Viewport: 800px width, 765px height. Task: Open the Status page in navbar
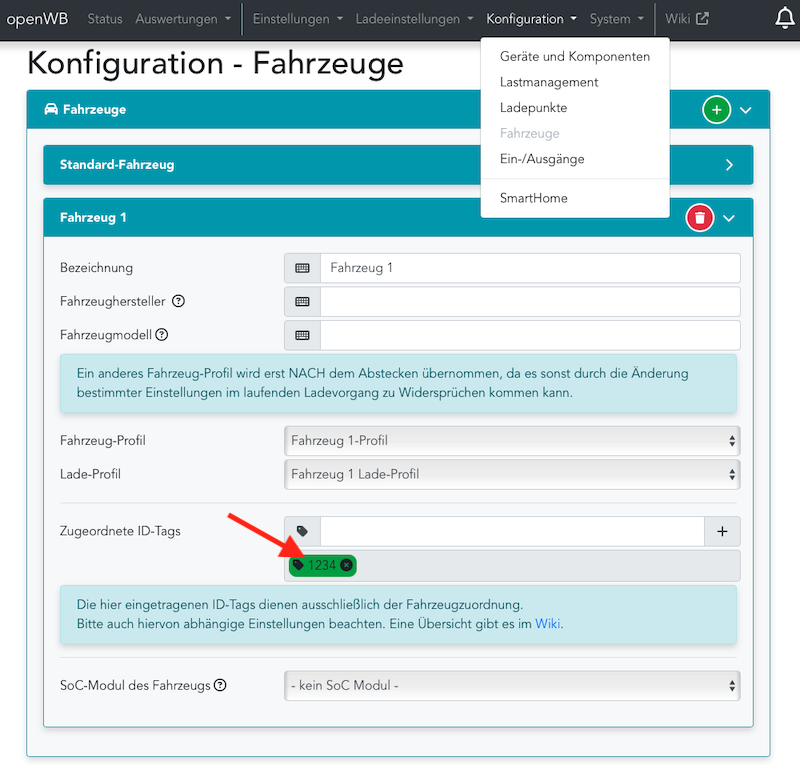[x=105, y=19]
